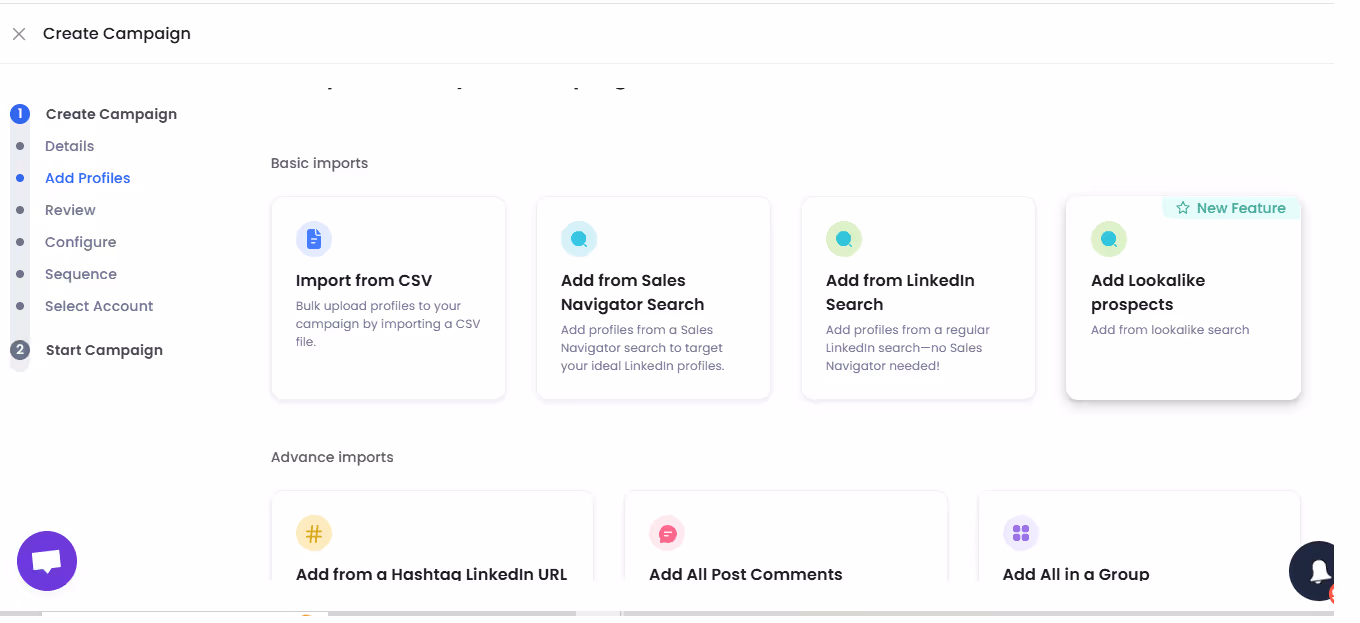Click the grid icon on Add All in a Group

pyautogui.click(x=1021, y=533)
